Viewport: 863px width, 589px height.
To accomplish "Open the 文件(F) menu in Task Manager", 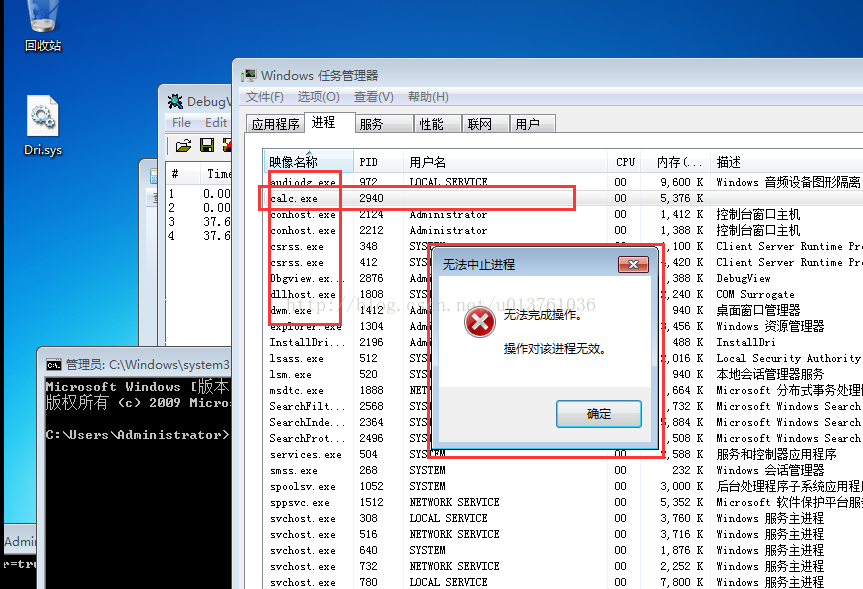I will click(x=264, y=97).
